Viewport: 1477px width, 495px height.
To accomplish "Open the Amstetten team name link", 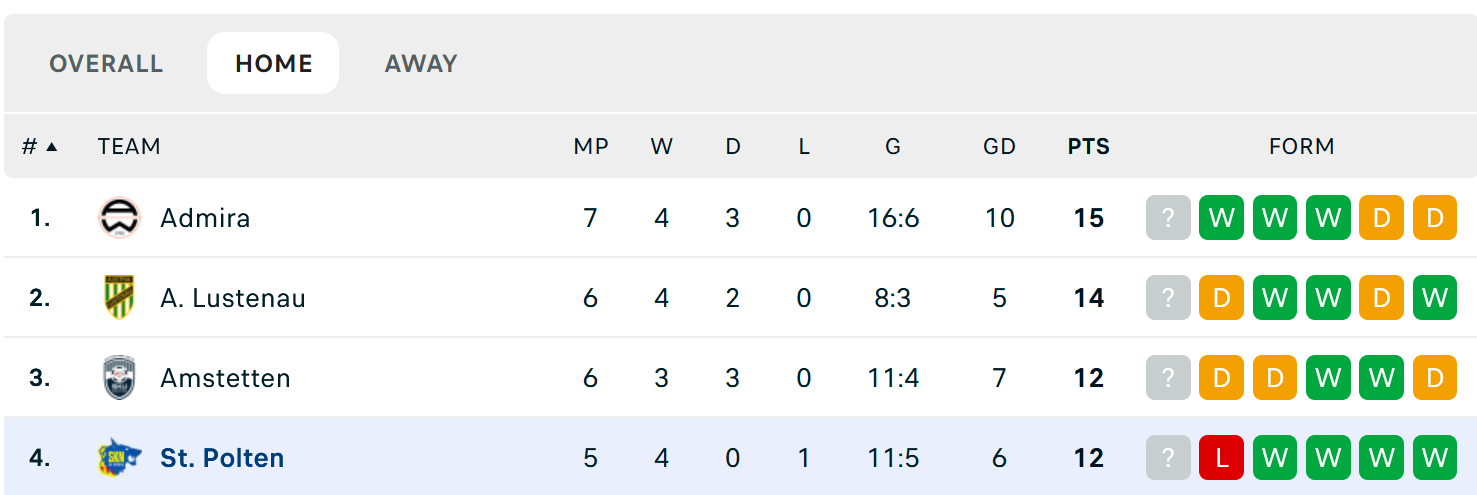I will [225, 378].
